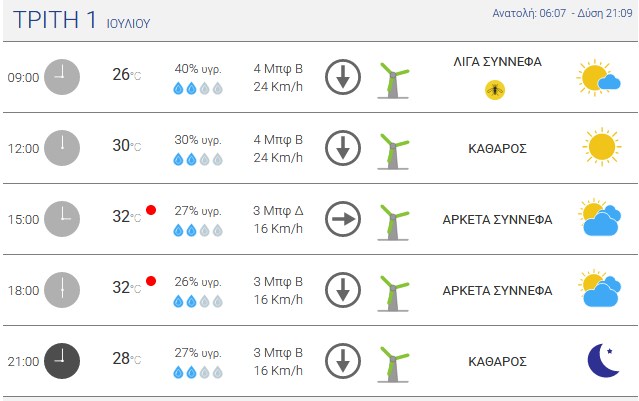639x401 pixels.
Task: Click the cloudy weather icon at 15:00
Action: coord(599,217)
